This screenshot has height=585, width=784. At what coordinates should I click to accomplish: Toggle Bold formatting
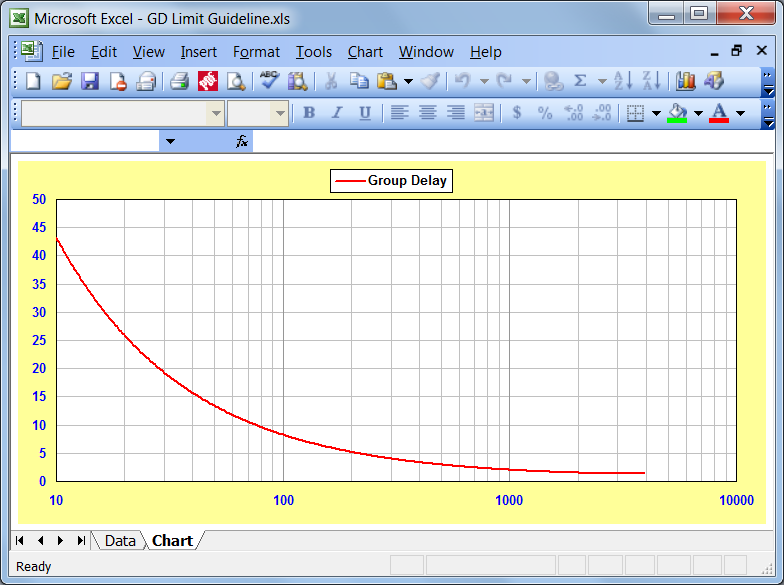309,113
